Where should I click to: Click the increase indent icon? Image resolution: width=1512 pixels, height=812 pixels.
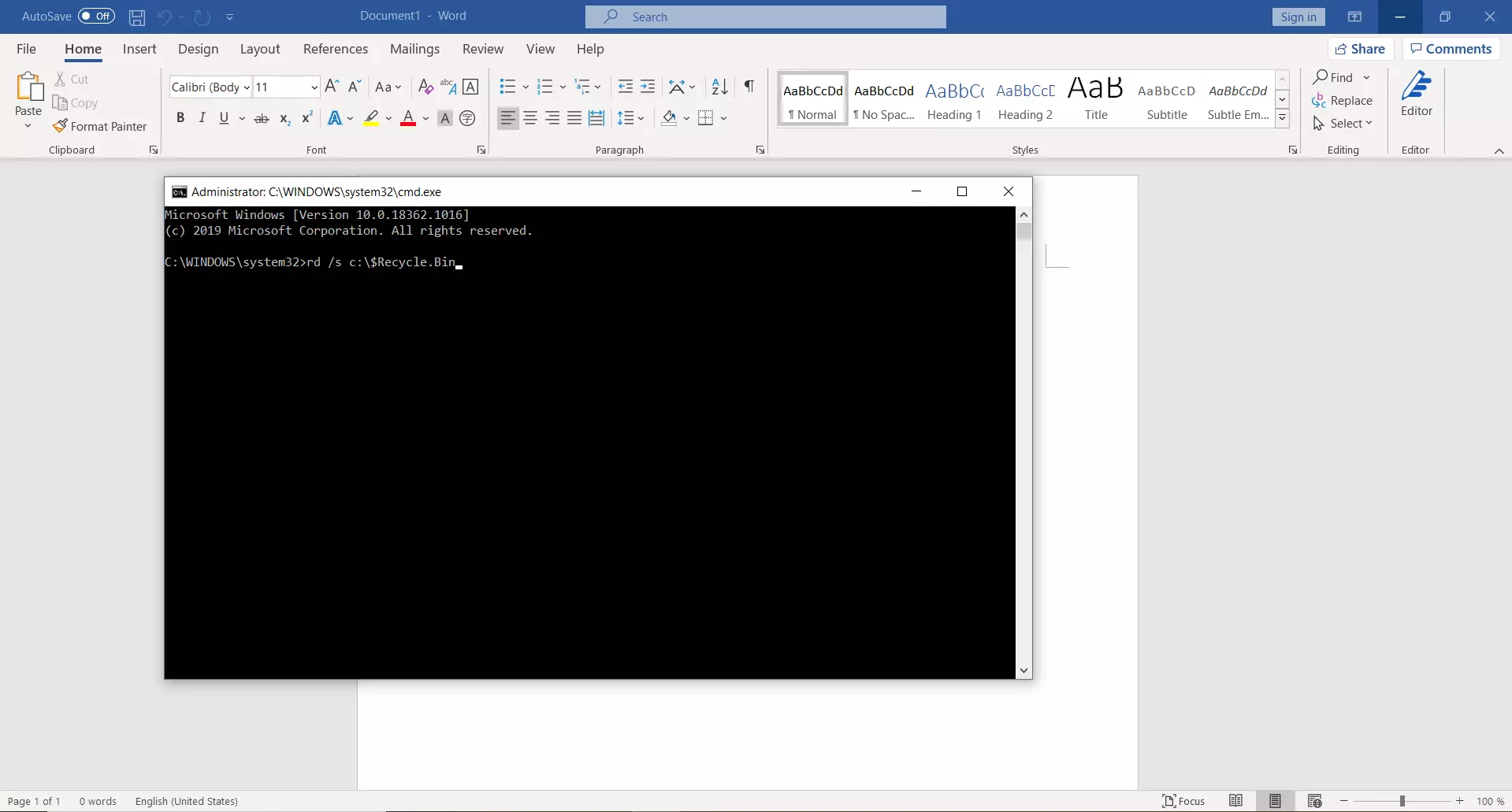pyautogui.click(x=648, y=87)
